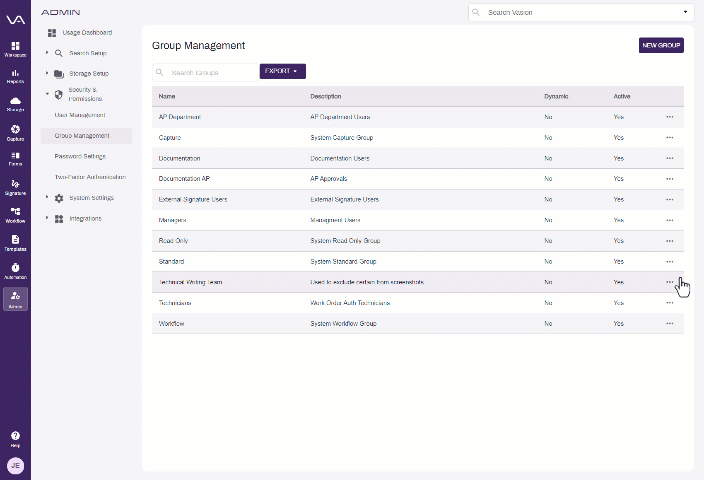Open actions menu for Technical Writing Team row

[669, 282]
